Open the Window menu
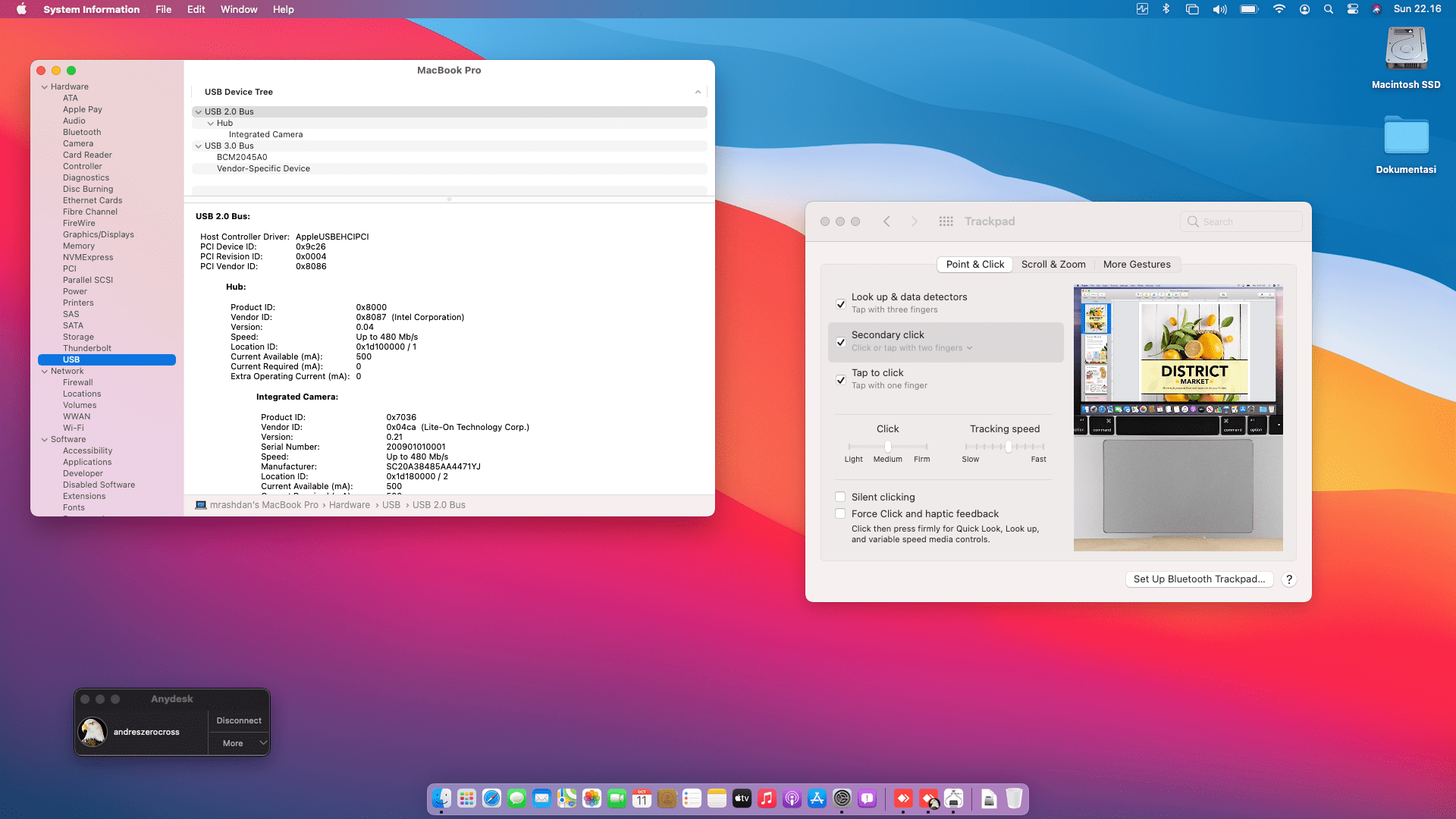 (x=238, y=9)
